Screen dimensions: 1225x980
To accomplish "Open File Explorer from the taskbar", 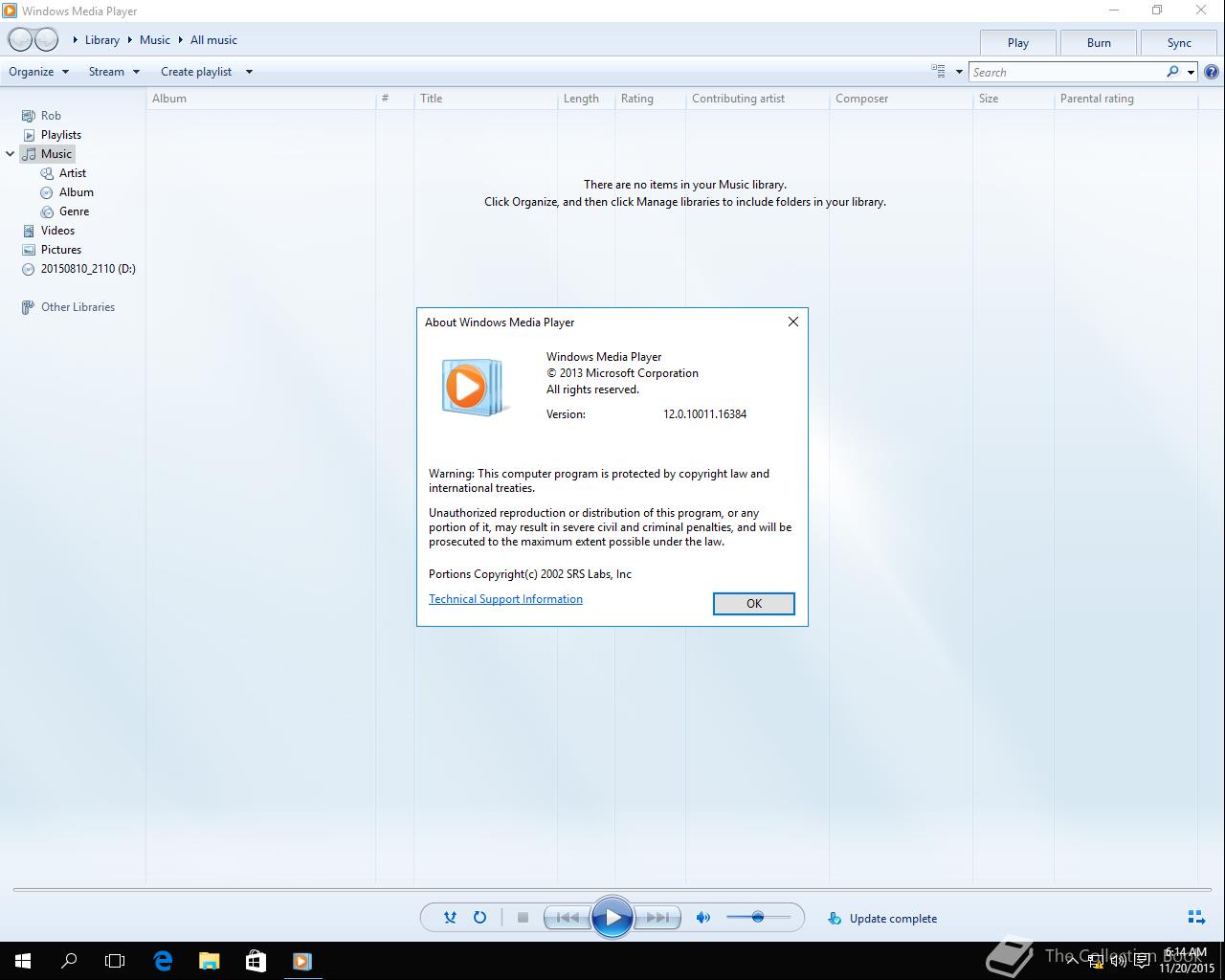I will 209,961.
